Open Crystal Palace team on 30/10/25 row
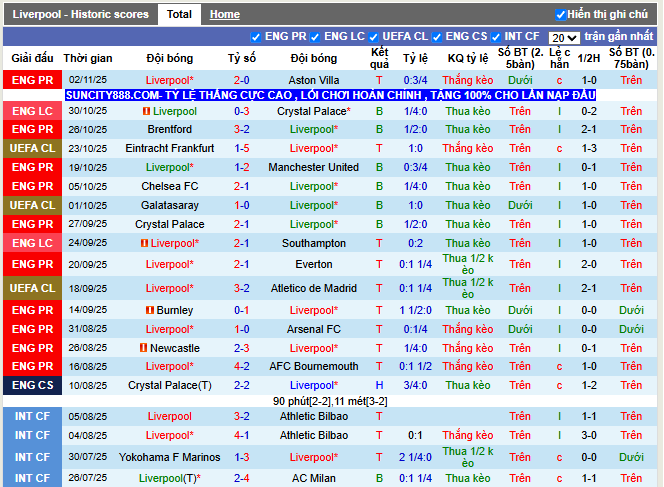 pos(314,111)
